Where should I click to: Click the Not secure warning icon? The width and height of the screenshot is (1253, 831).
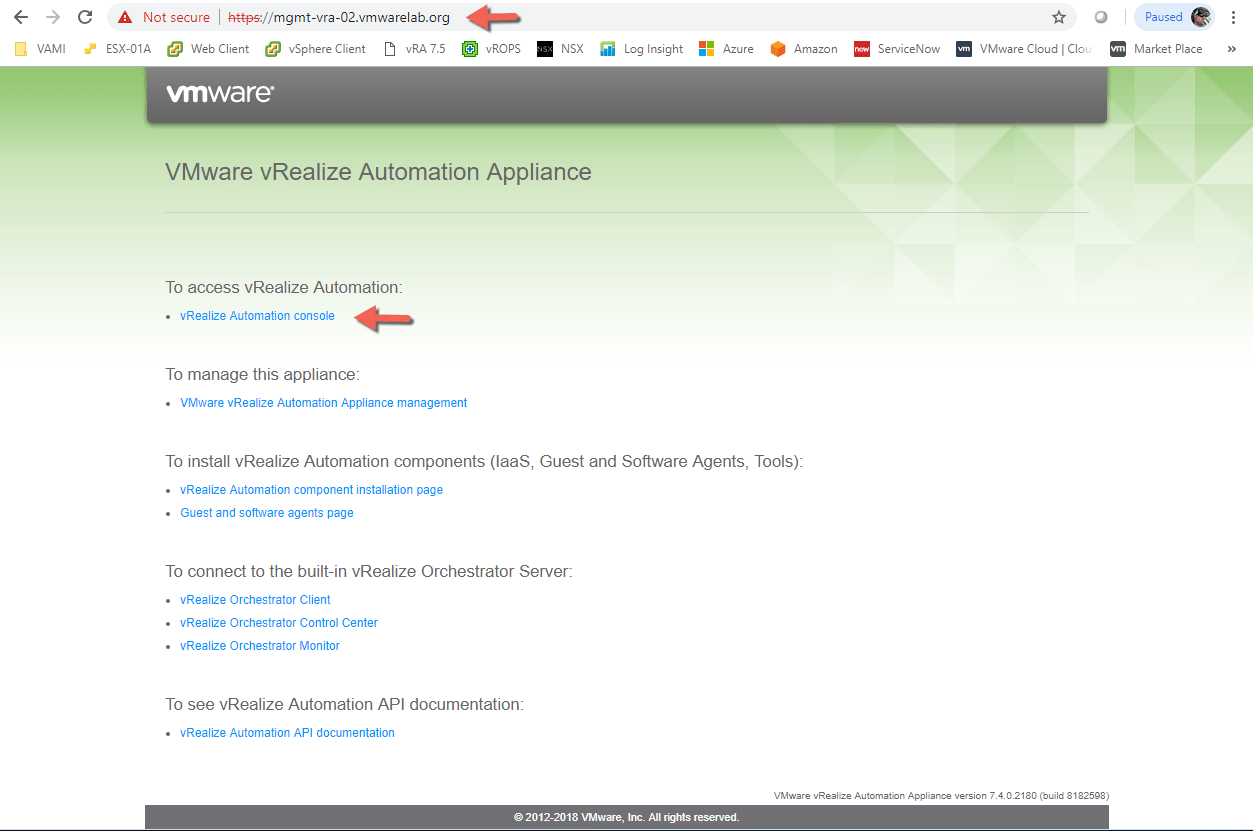pyautogui.click(x=125, y=17)
